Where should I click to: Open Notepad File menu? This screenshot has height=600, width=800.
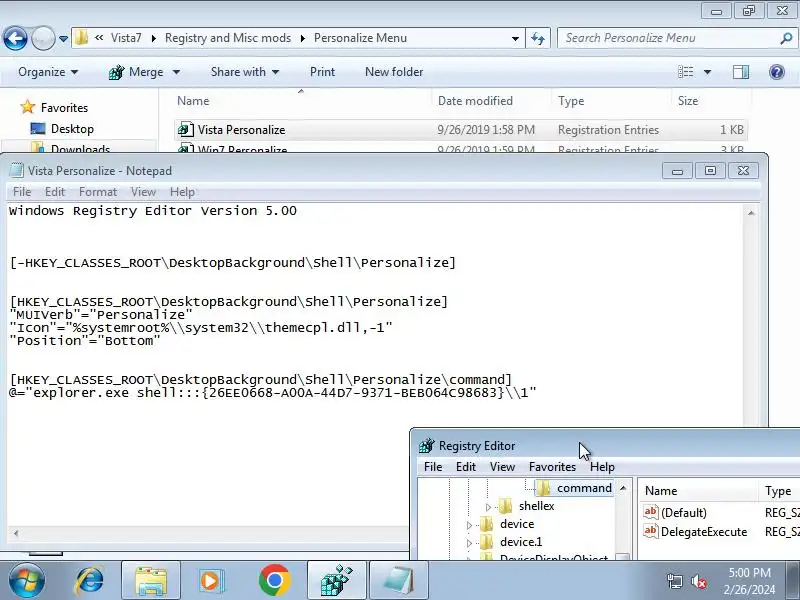coord(22,192)
